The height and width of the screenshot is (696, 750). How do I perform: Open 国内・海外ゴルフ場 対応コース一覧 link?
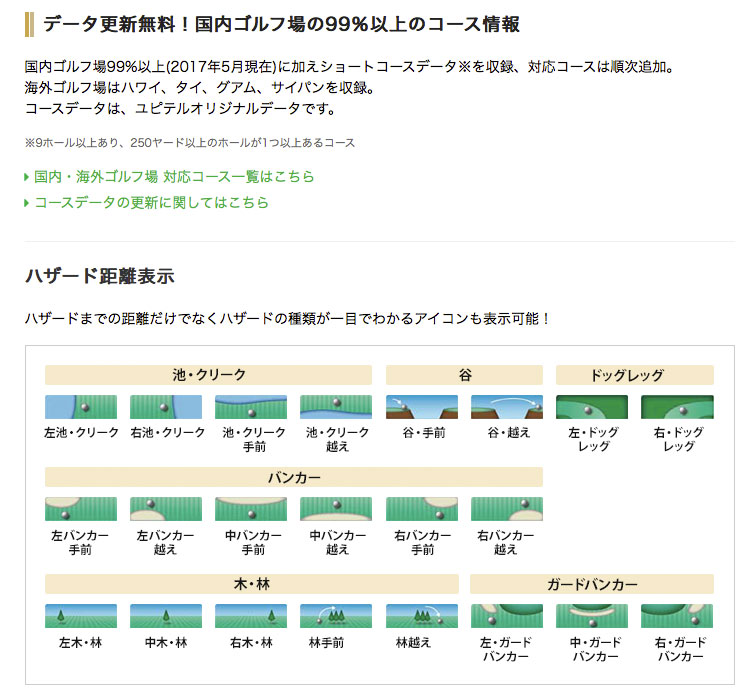(x=174, y=177)
